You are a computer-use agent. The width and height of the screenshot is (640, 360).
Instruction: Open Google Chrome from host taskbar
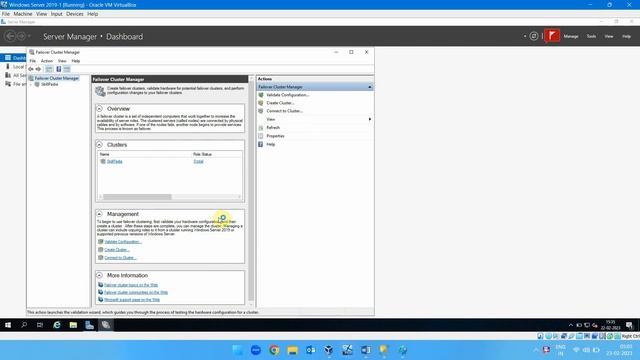(x=274, y=350)
